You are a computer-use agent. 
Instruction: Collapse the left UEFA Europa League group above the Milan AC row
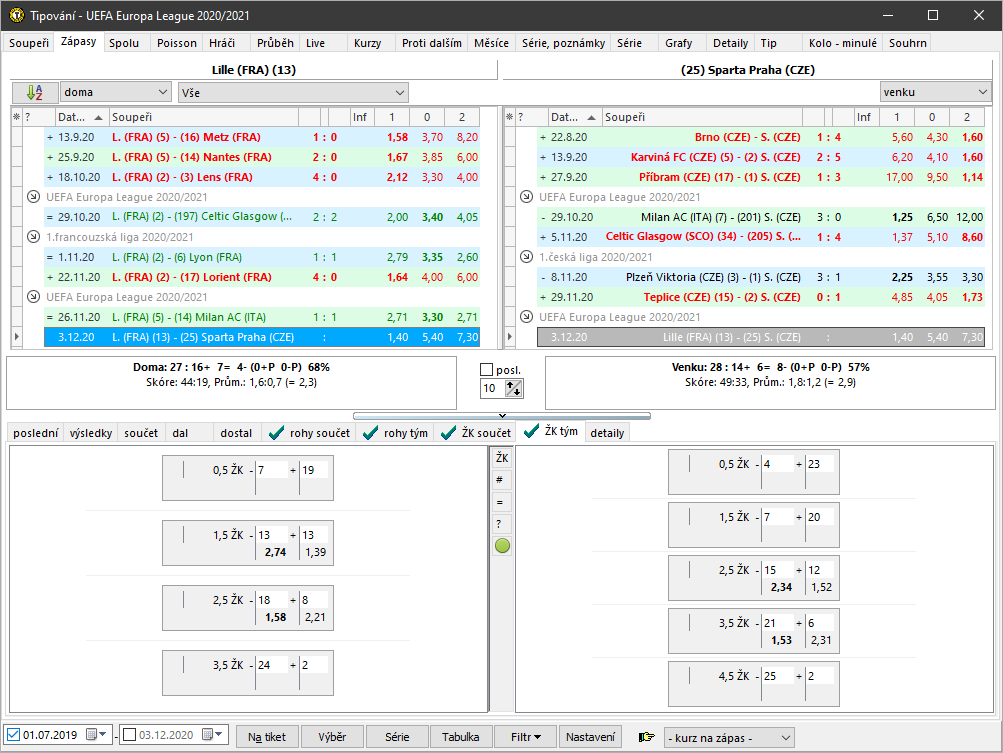33,297
